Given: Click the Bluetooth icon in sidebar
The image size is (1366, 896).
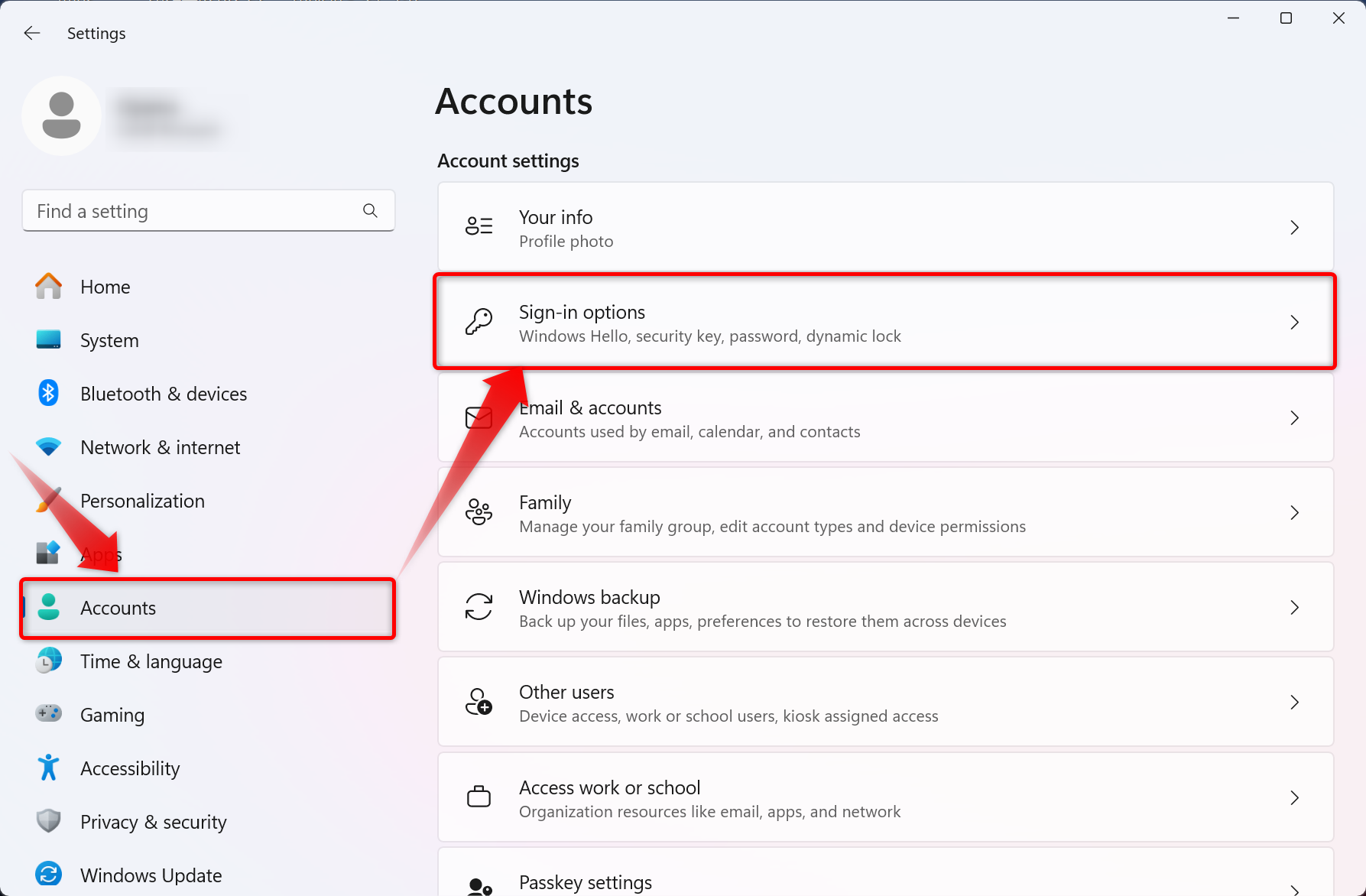Looking at the screenshot, I should click(48, 394).
